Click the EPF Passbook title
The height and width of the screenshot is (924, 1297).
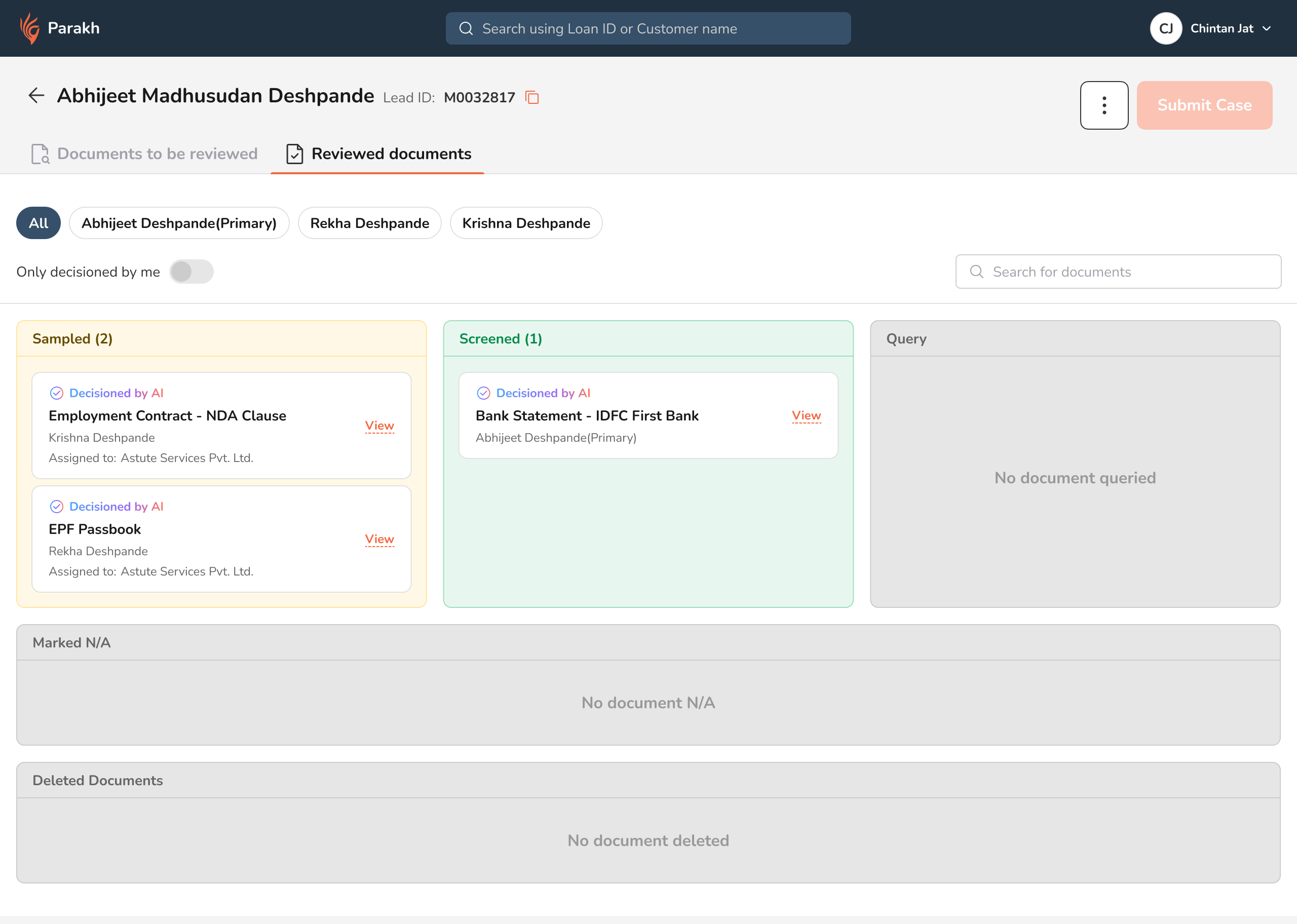(x=94, y=529)
